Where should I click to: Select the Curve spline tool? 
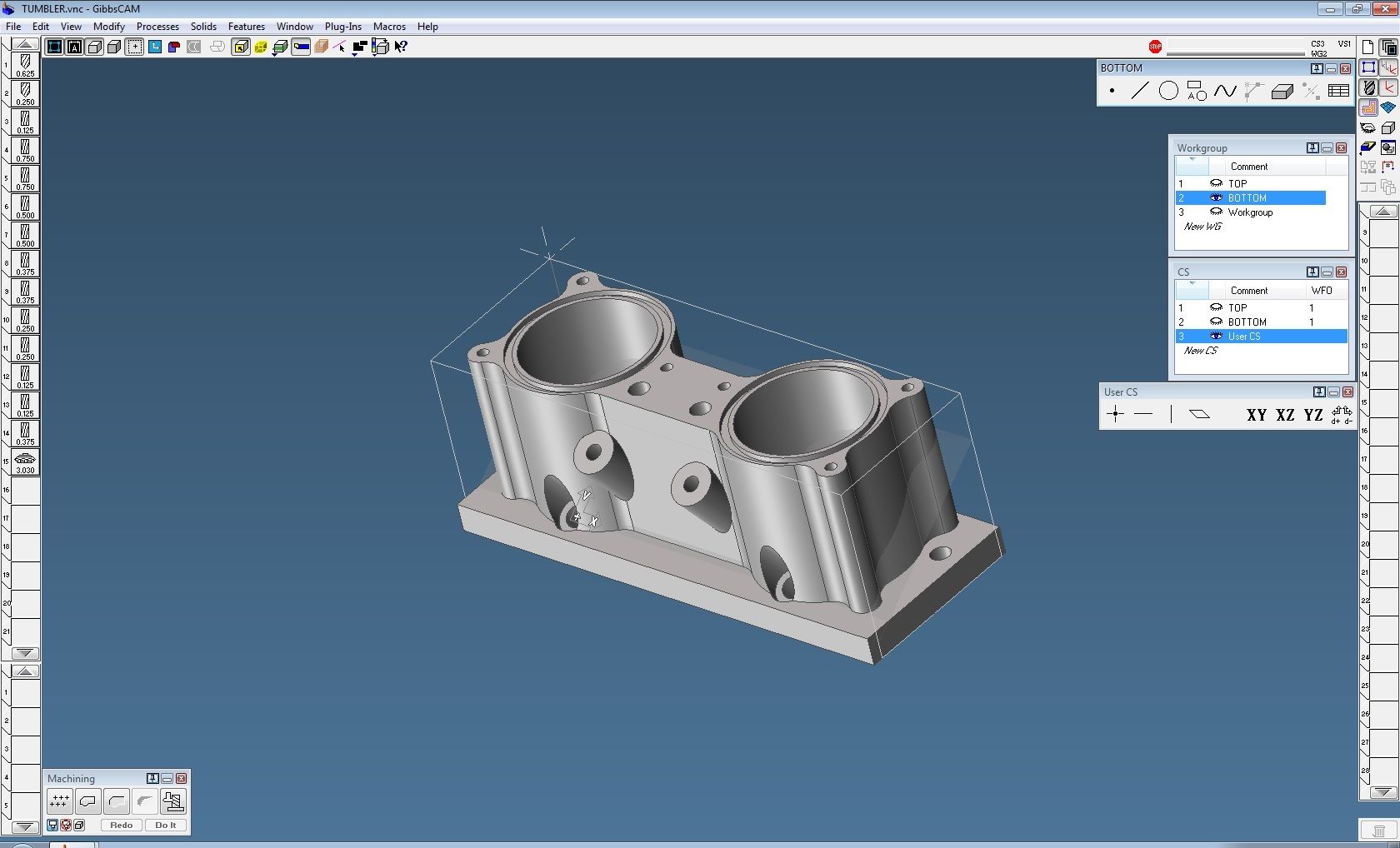[1225, 91]
